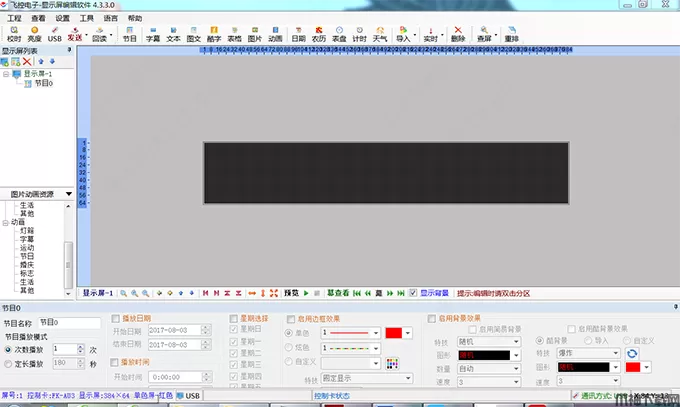Add a 天气 weather region

pos(380,33)
